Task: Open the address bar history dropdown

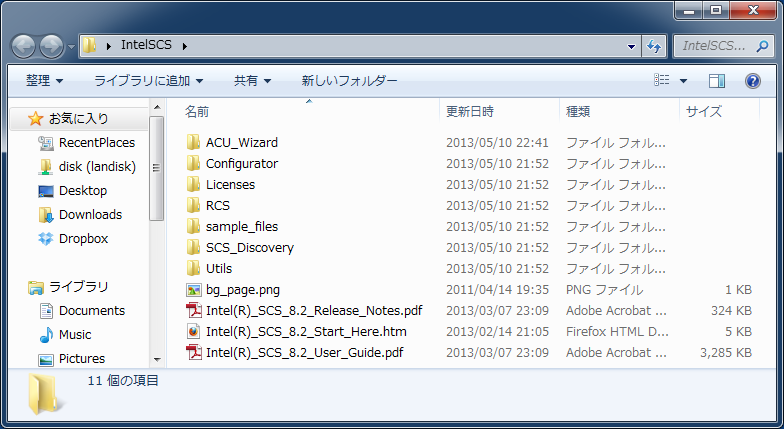Action: [631, 46]
